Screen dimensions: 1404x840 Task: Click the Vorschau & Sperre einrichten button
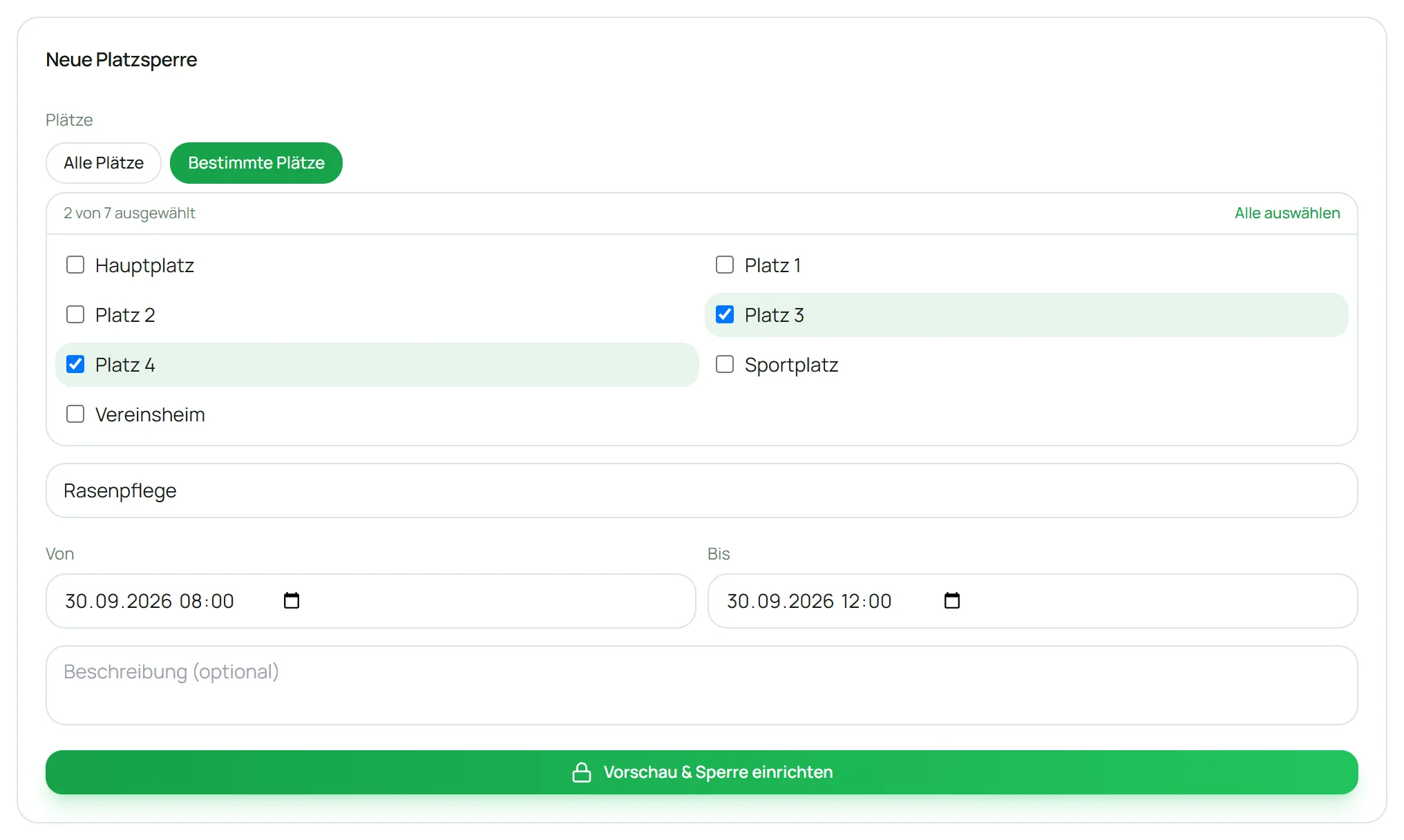coord(702,772)
